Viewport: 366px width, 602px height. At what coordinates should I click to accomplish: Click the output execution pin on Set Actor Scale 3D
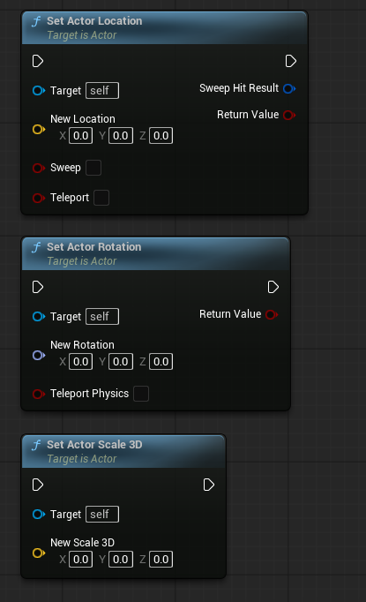209,485
